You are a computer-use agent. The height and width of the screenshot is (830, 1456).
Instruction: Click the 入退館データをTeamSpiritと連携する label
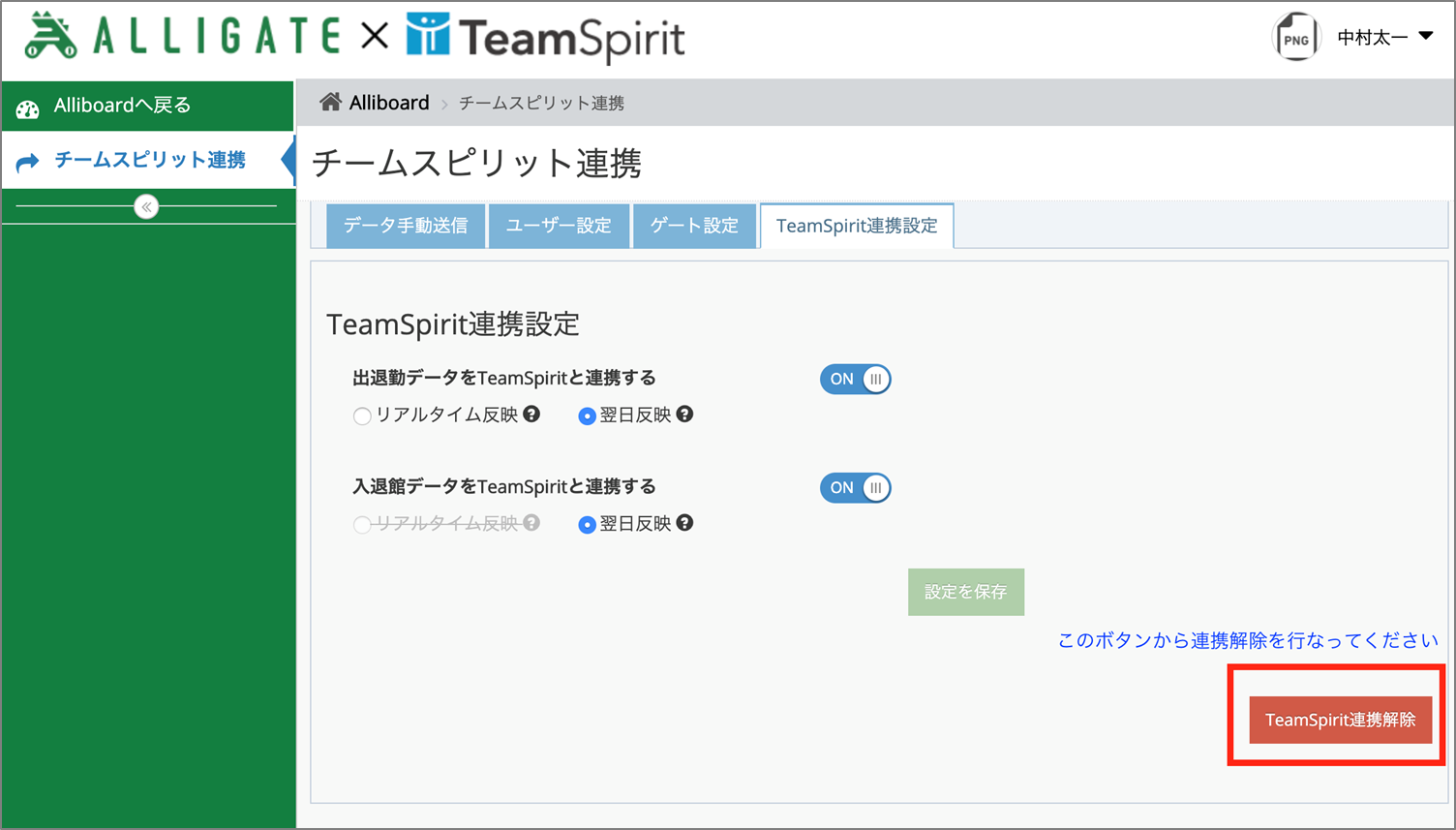[504, 486]
